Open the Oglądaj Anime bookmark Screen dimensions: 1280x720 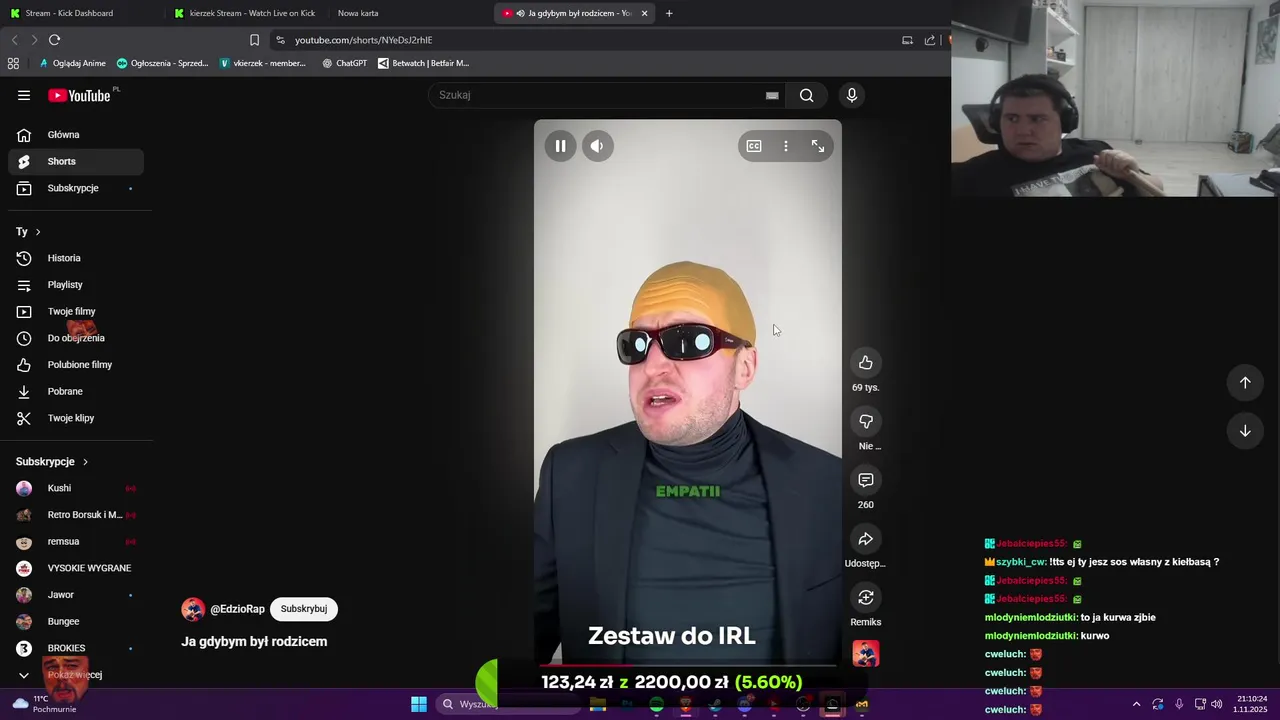click(72, 63)
